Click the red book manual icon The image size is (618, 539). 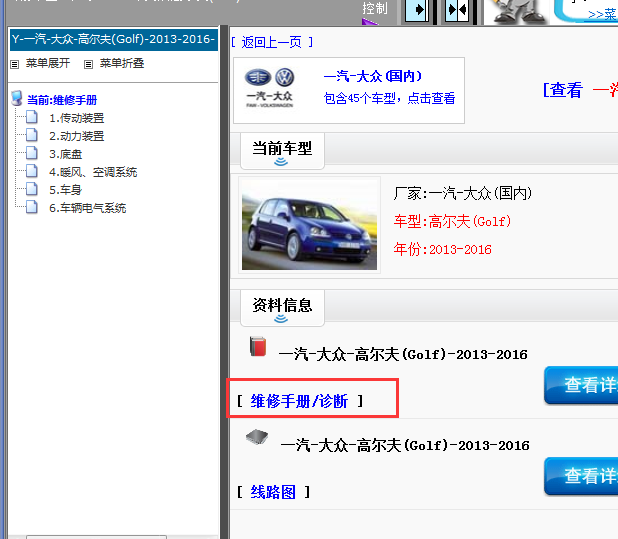point(258,347)
